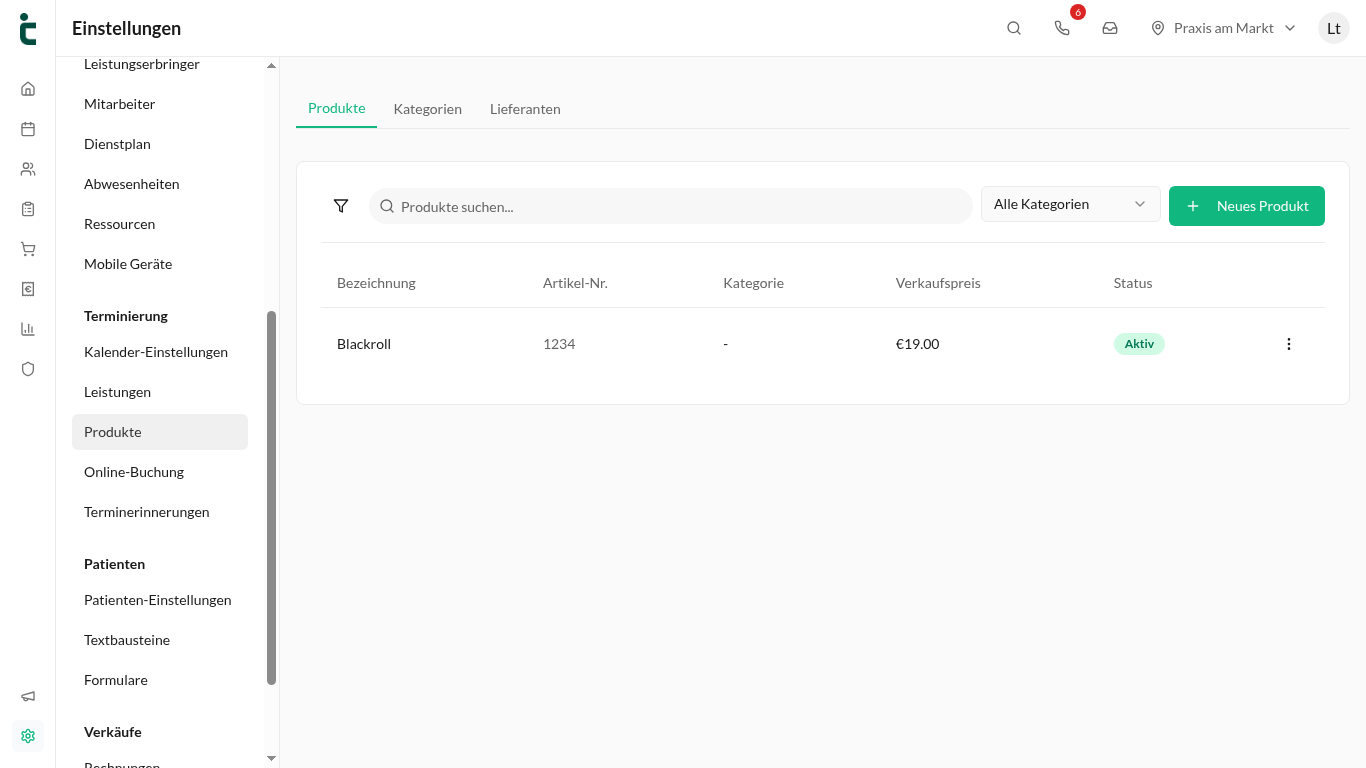Open the shield icon in the left rail

tap(28, 368)
